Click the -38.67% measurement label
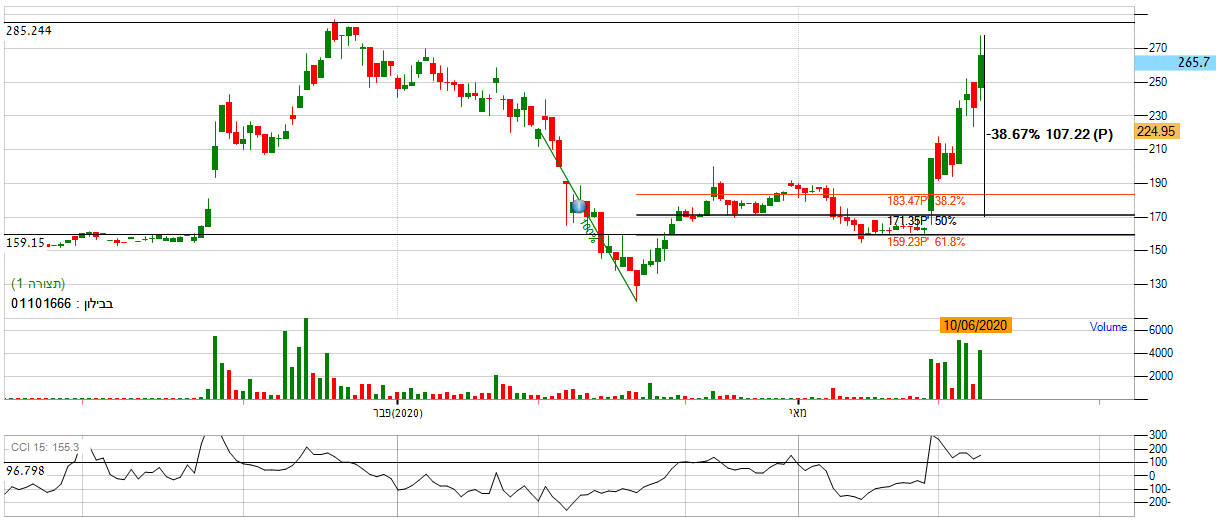1216x526 pixels. pyautogui.click(x=1049, y=134)
